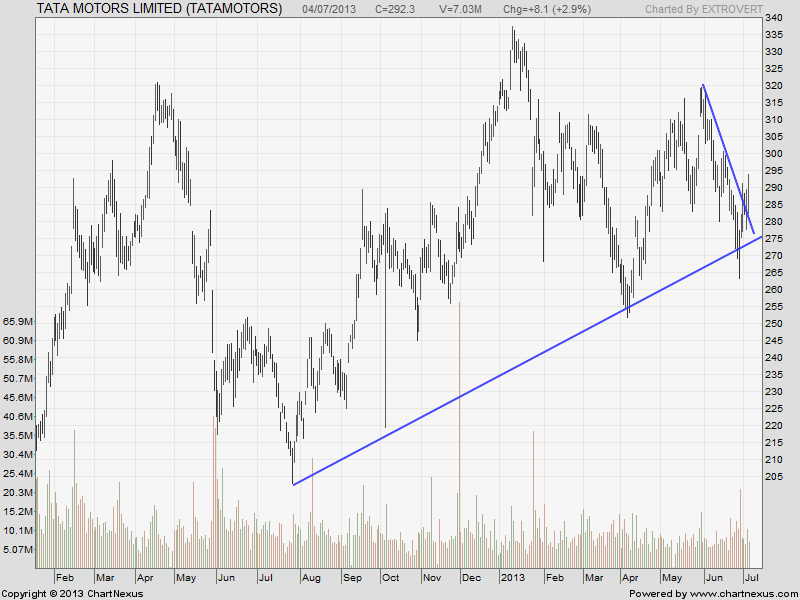Click the TATA MOTORS LIMITED chart title
Viewport: 800px width, 600px height.
click(159, 8)
